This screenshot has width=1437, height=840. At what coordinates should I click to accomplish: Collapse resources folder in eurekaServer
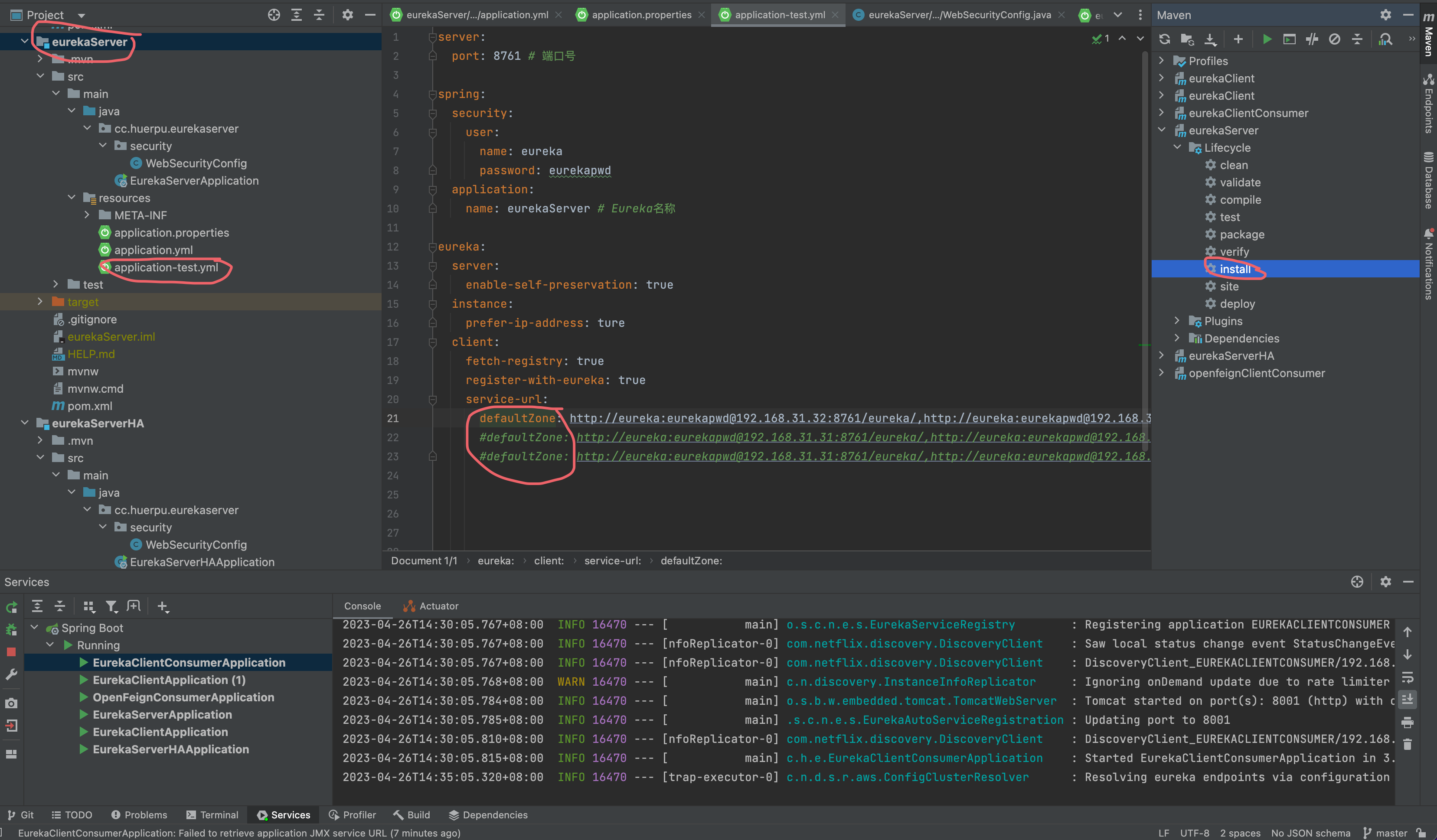click(x=71, y=197)
